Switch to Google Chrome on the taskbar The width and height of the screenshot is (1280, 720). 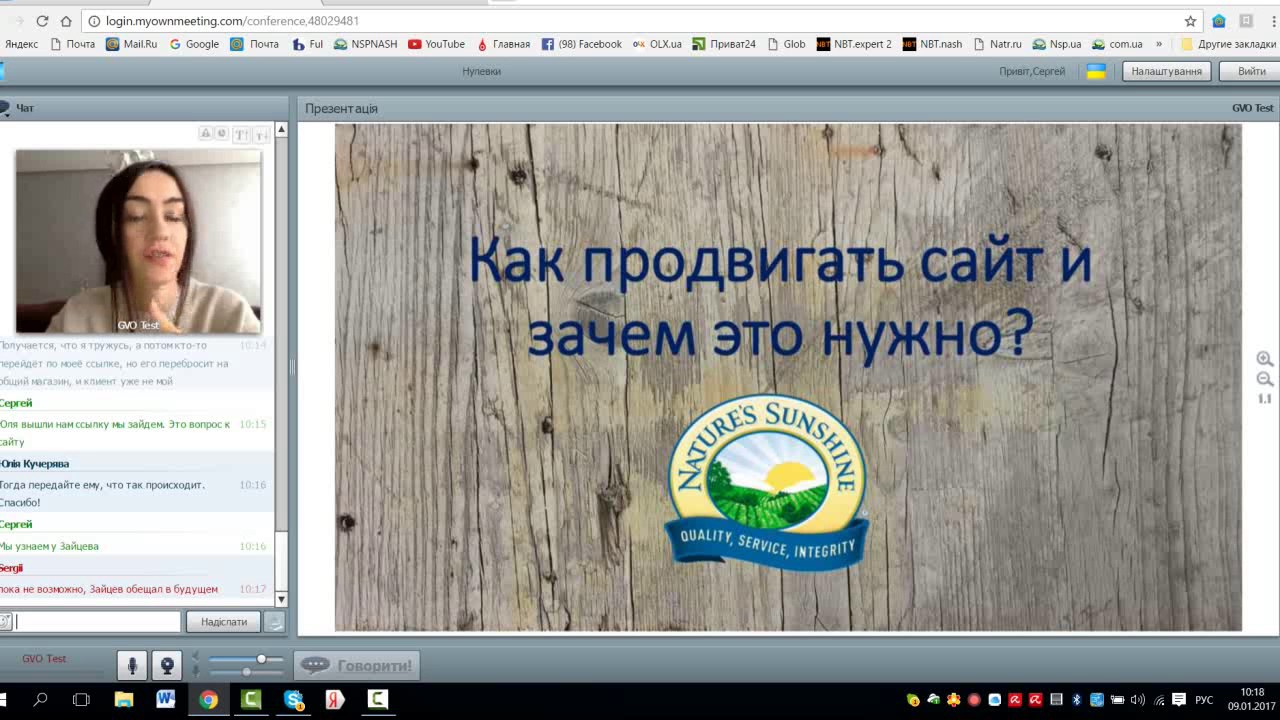(208, 700)
